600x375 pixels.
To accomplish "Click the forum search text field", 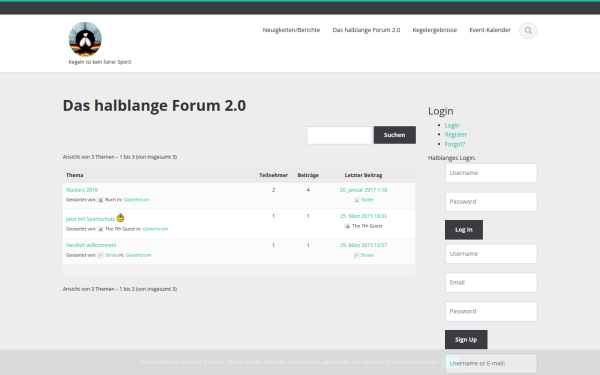I will pyautogui.click(x=340, y=135).
